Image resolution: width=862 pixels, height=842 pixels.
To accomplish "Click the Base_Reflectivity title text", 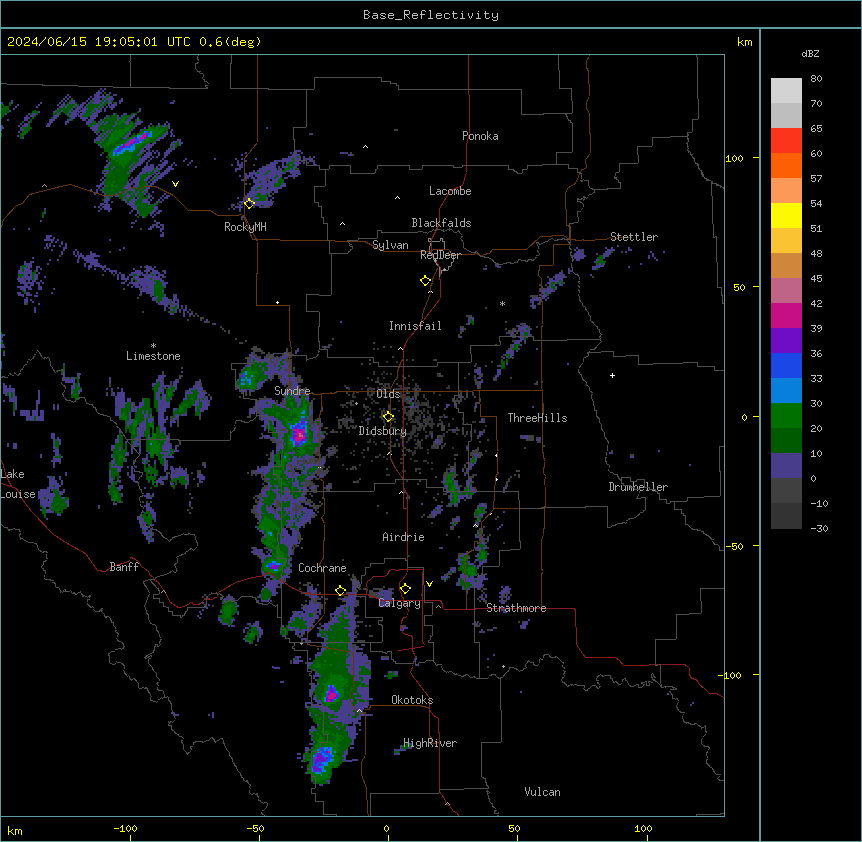I will [x=431, y=15].
